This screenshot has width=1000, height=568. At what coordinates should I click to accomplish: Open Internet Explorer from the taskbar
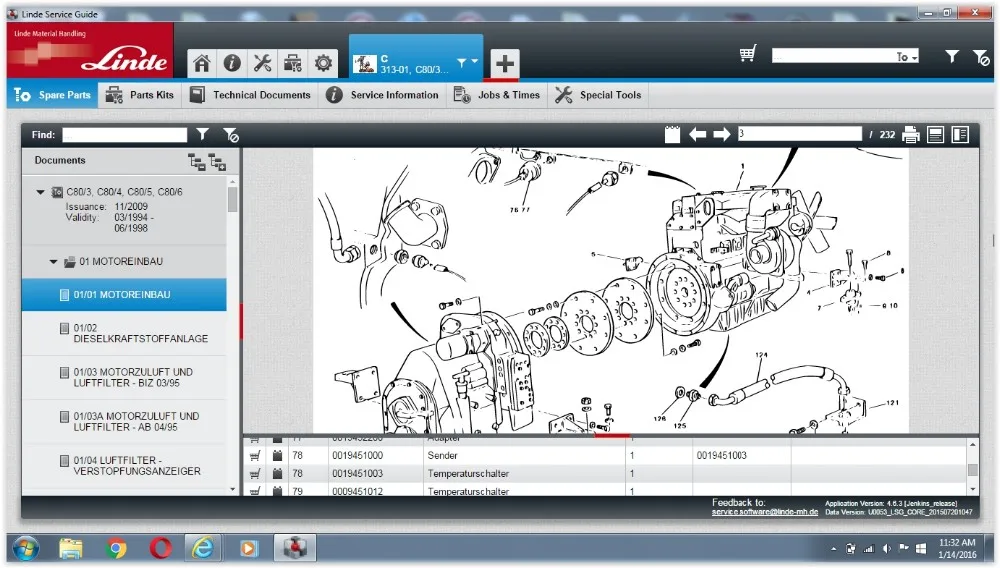203,548
